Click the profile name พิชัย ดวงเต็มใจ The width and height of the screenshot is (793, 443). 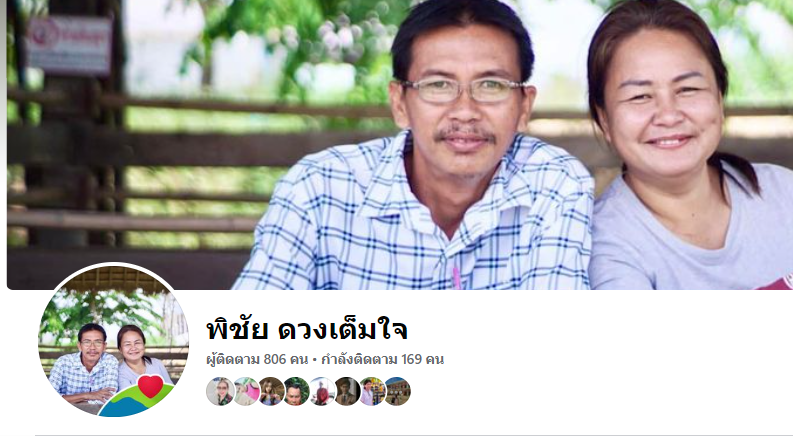click(307, 330)
